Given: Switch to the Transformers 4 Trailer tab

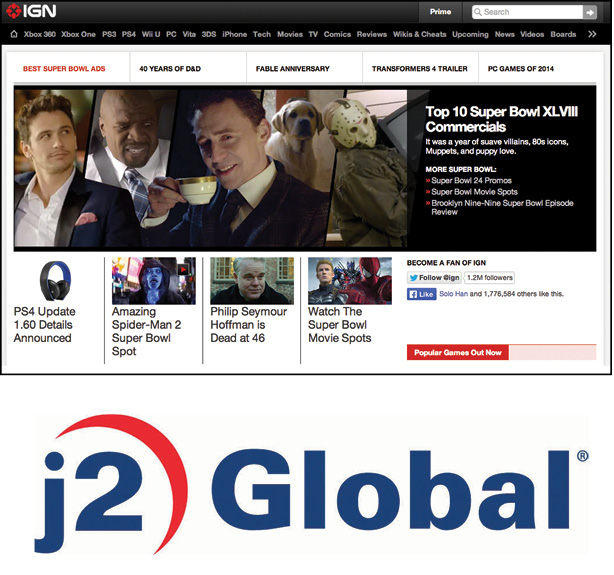Looking at the screenshot, I should tap(419, 69).
